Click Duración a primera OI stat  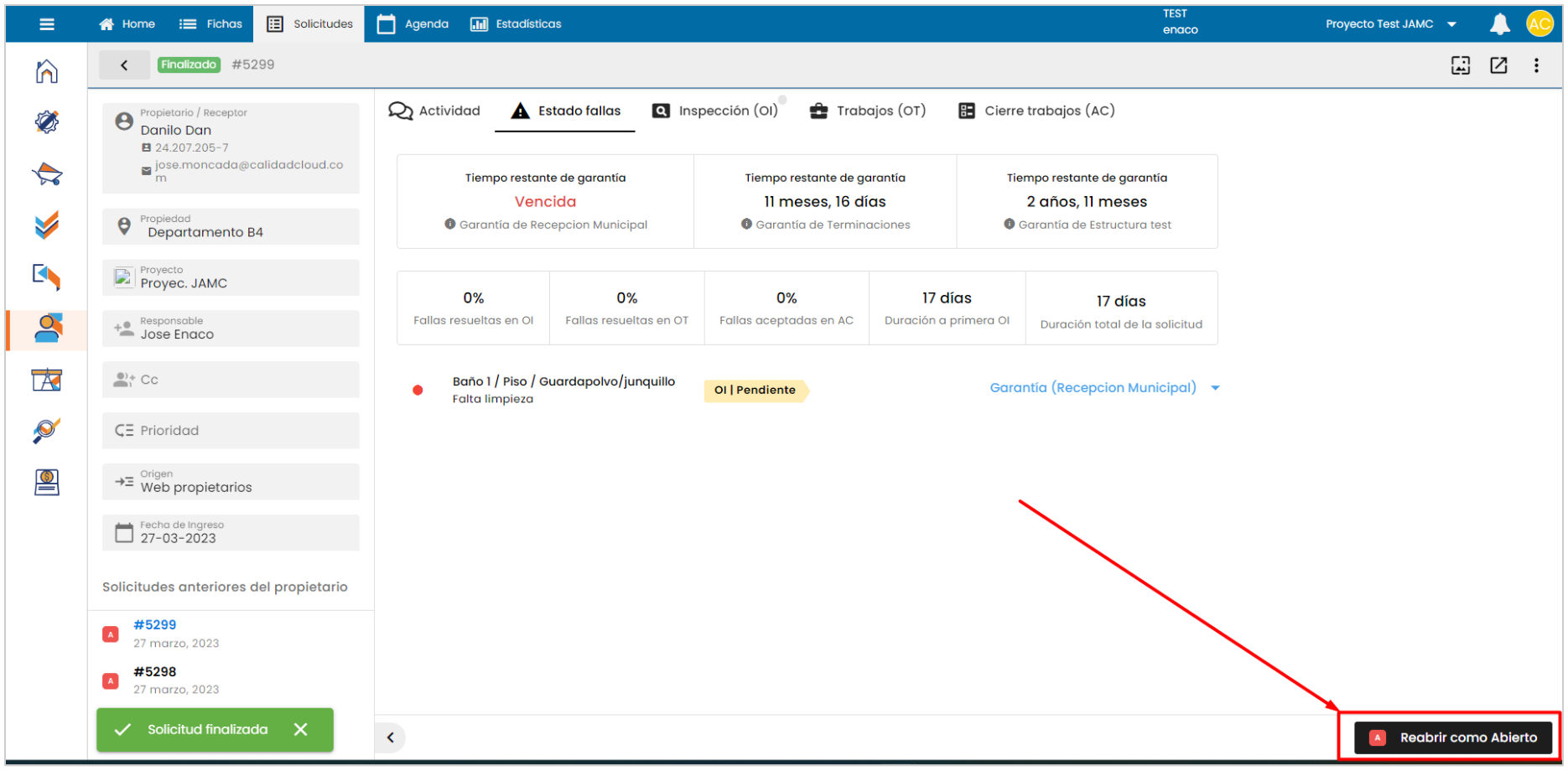pyautogui.click(x=947, y=308)
